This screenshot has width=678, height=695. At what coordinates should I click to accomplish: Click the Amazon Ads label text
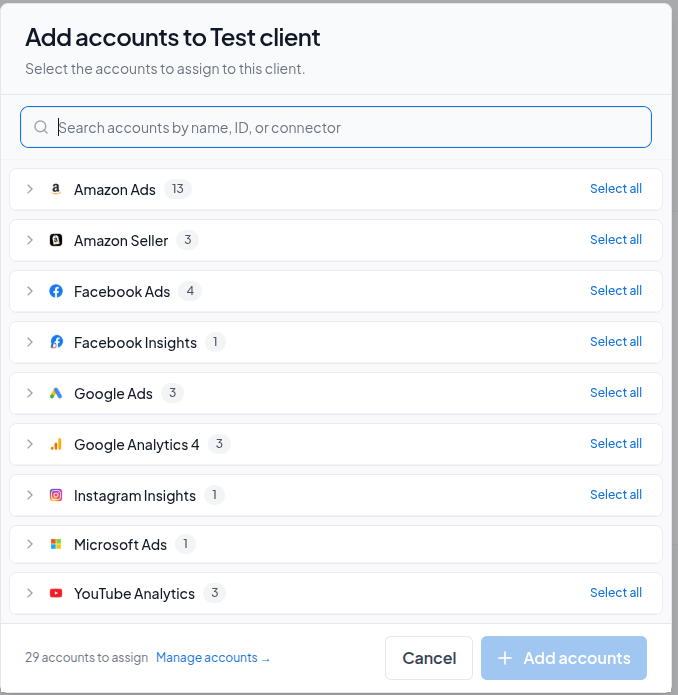click(115, 190)
